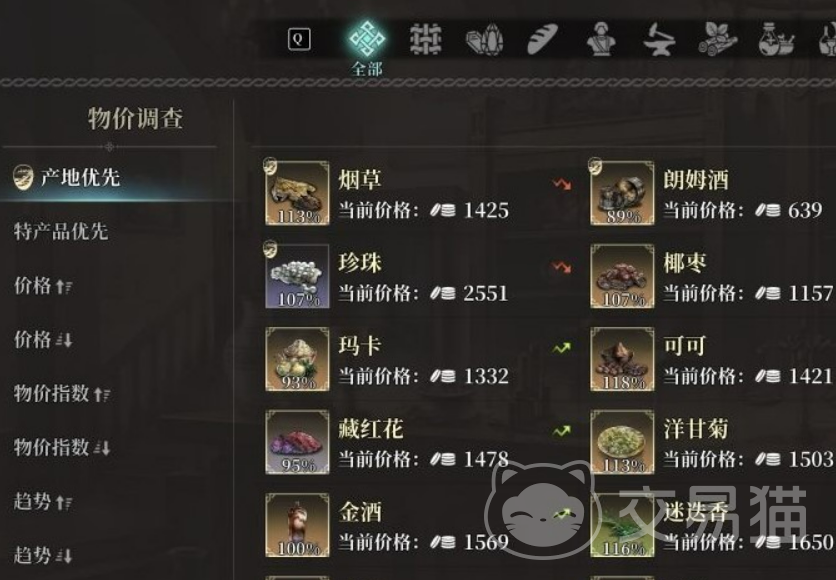Select the anvil and hammer category icon
The image size is (836, 580).
[659, 40]
